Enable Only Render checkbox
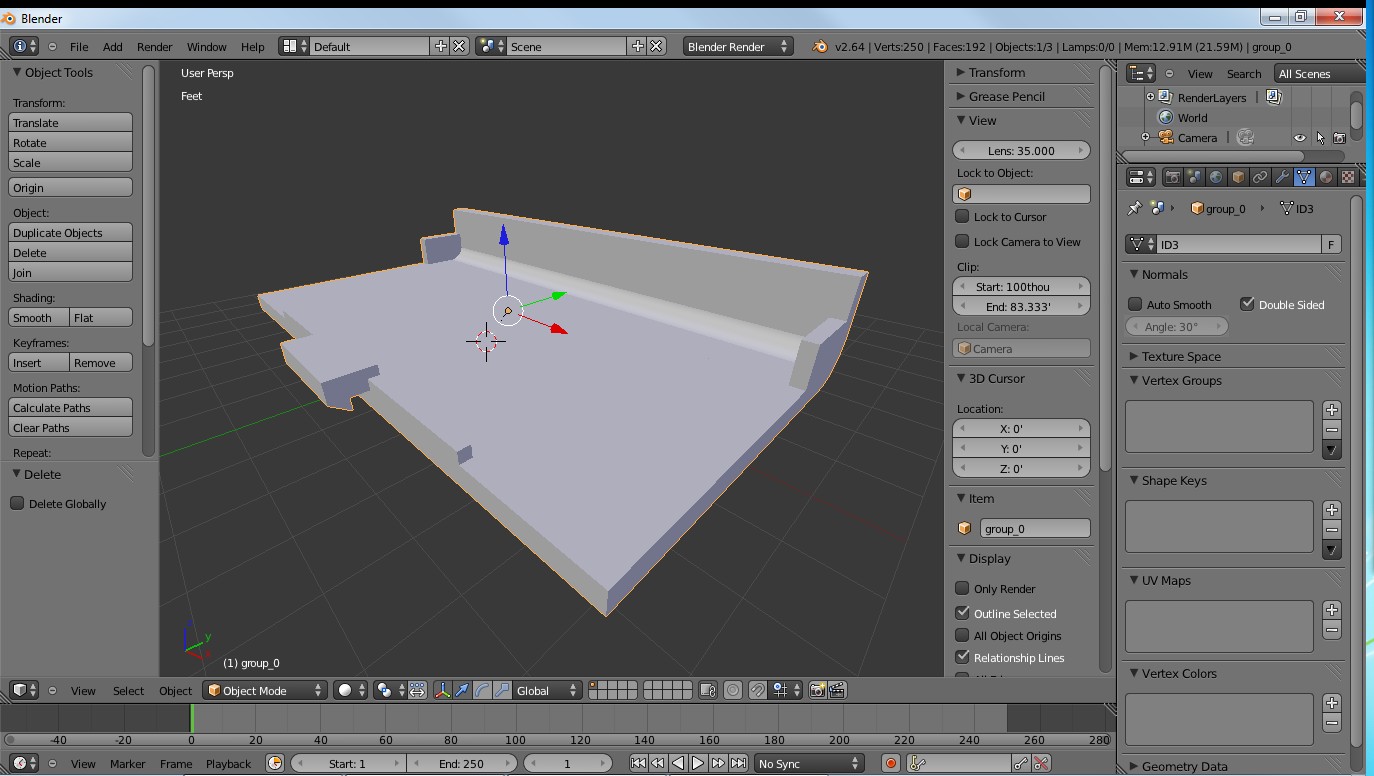This screenshot has height=776, width=1374. coord(962,588)
